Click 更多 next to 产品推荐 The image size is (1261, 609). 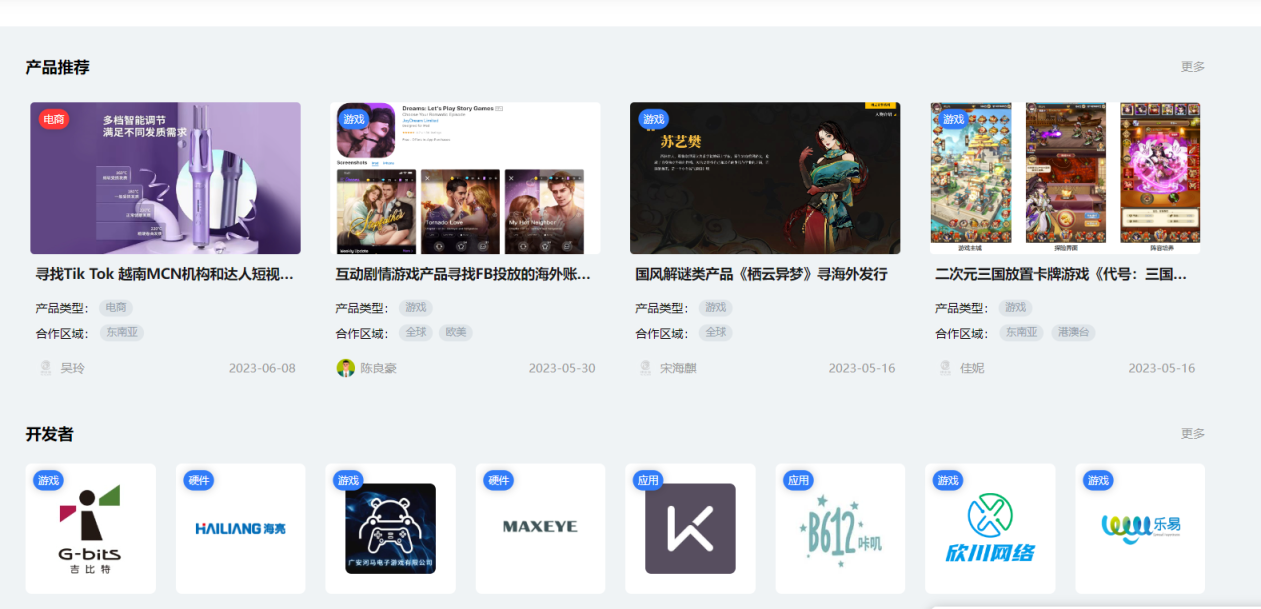click(x=1192, y=67)
